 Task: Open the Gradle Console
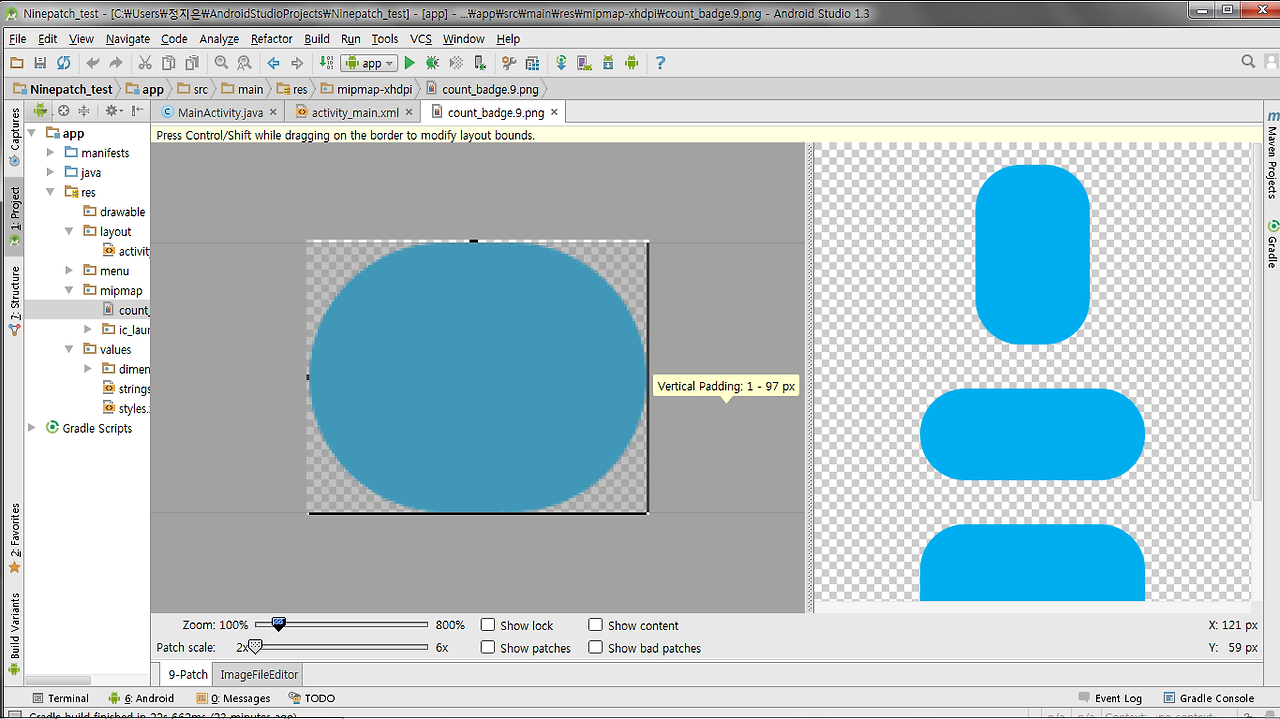[x=1208, y=698]
